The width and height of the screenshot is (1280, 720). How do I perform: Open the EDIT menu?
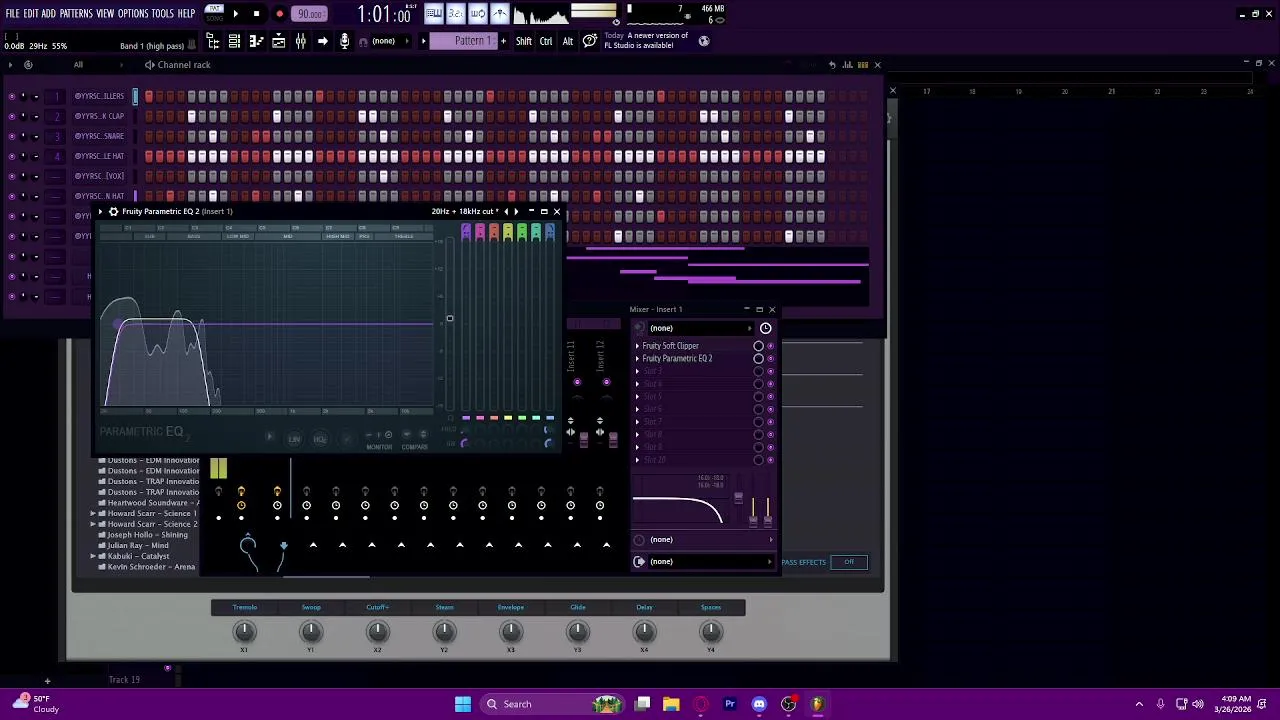[30, 14]
